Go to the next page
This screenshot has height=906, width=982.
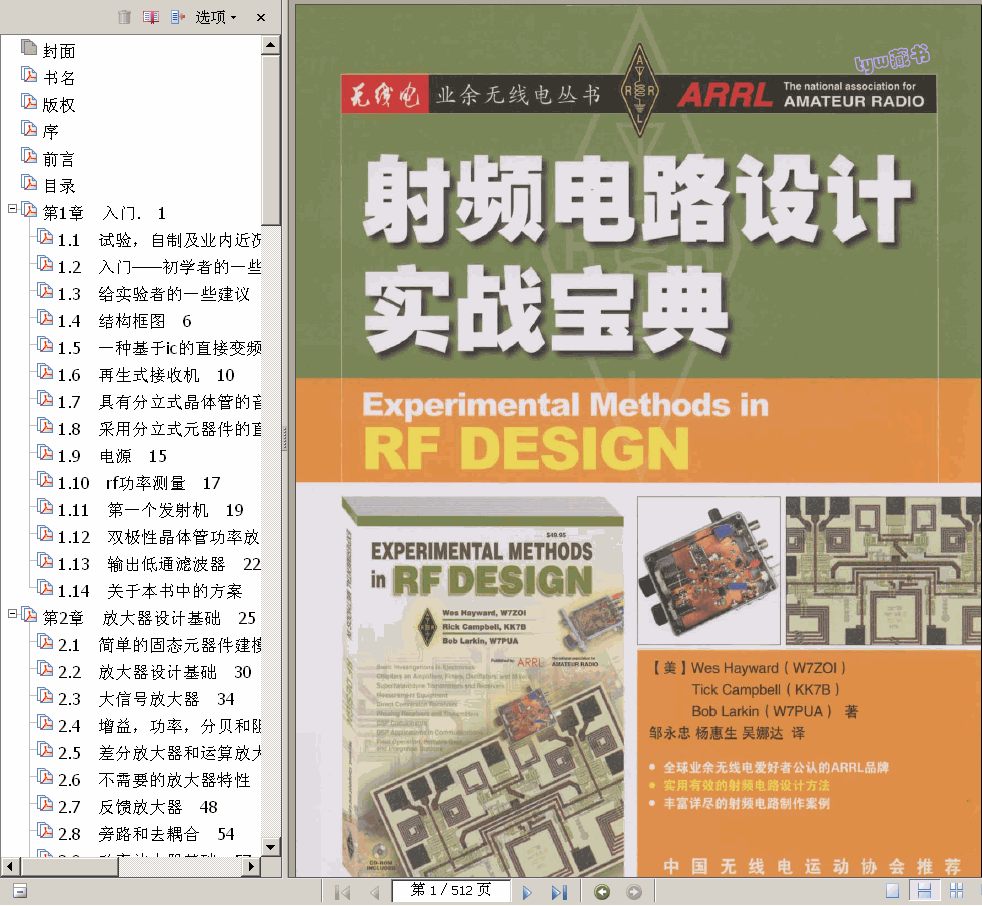(527, 891)
